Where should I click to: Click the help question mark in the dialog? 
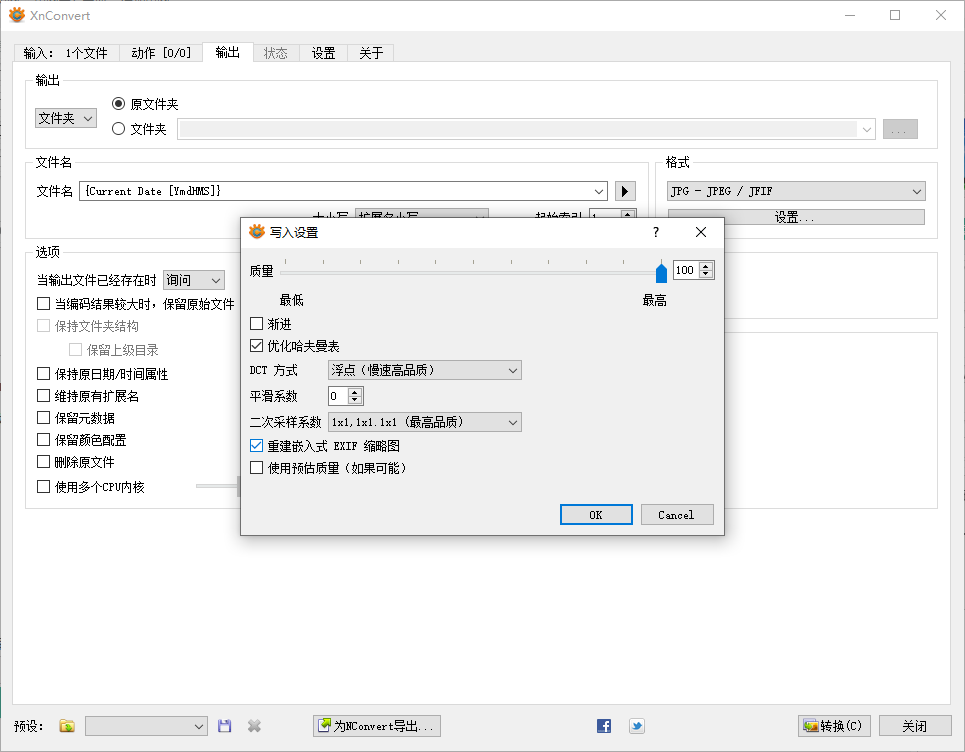[655, 232]
